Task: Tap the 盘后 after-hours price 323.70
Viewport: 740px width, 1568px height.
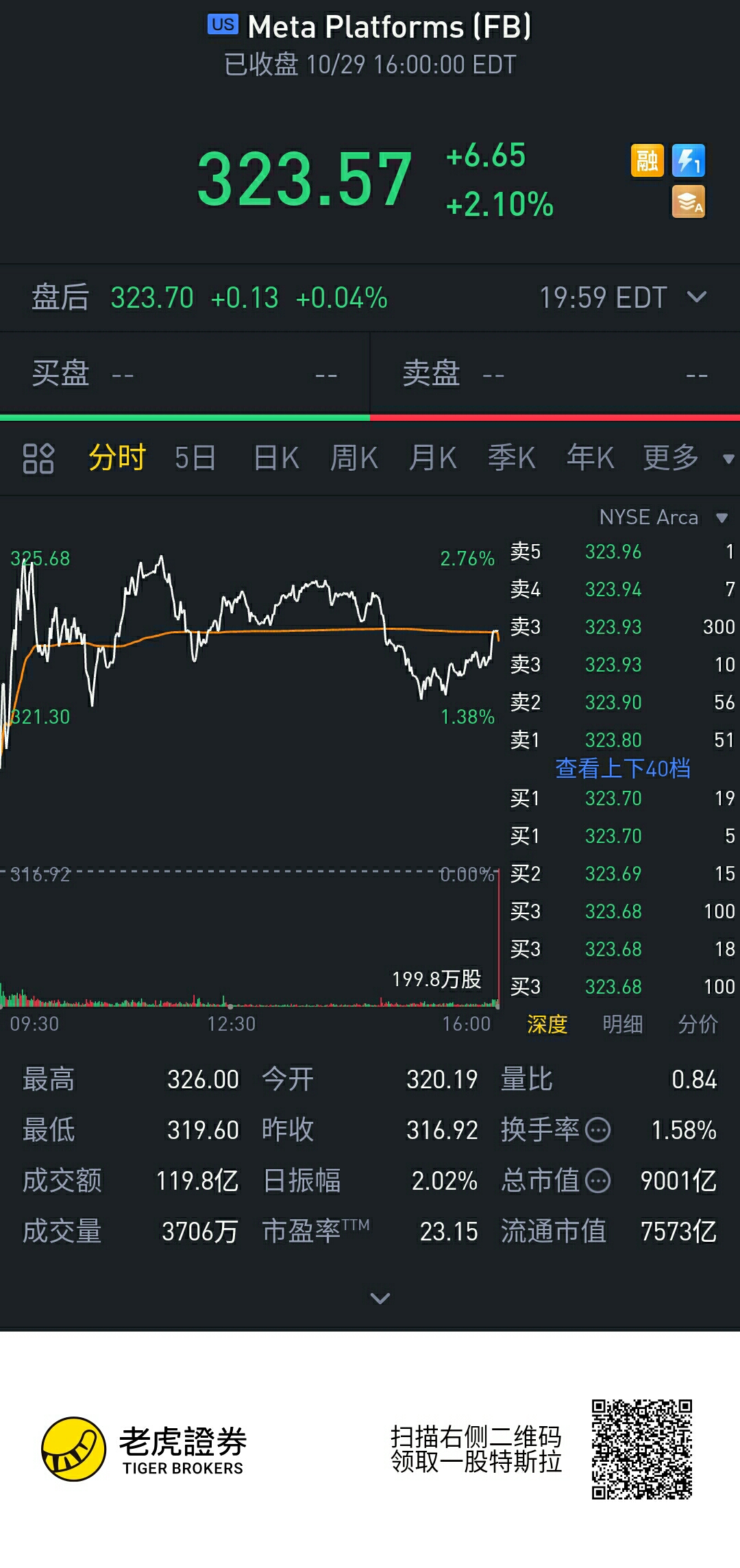Action: pyautogui.click(x=152, y=298)
